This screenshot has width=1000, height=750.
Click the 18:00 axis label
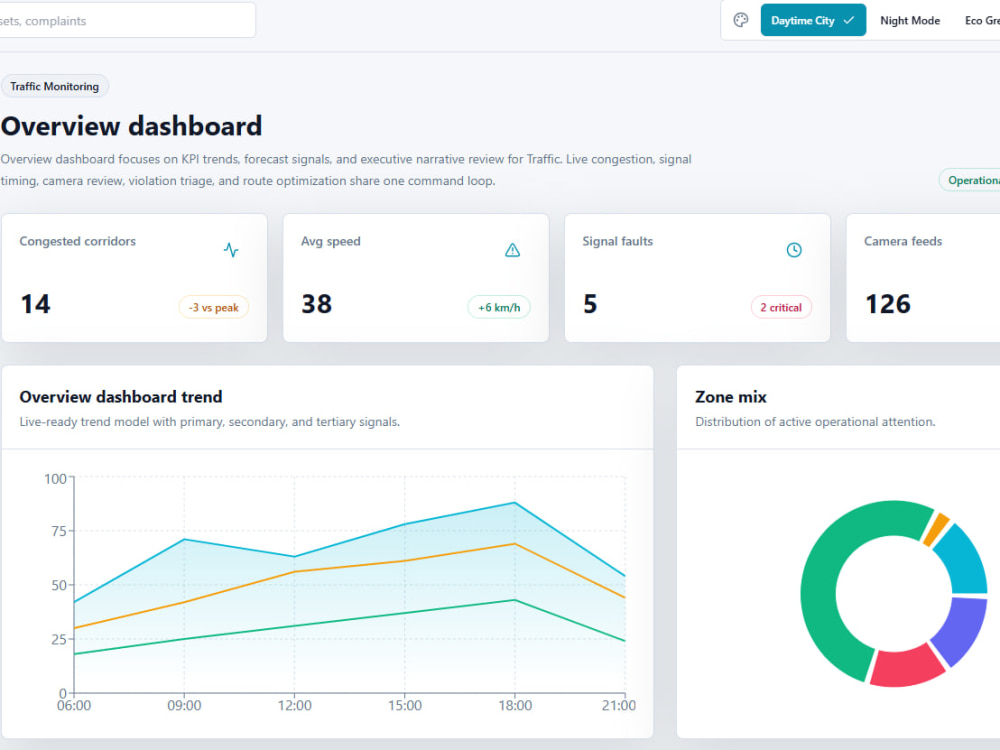point(515,705)
